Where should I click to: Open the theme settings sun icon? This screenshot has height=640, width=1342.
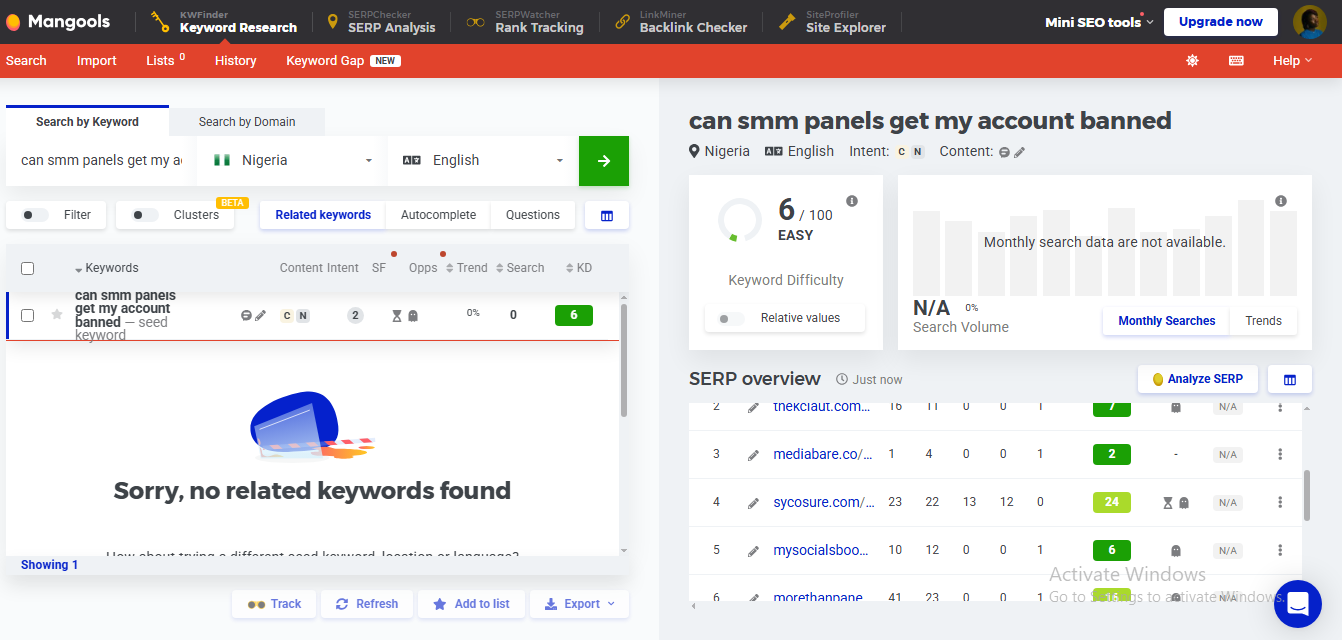[x=1192, y=61]
